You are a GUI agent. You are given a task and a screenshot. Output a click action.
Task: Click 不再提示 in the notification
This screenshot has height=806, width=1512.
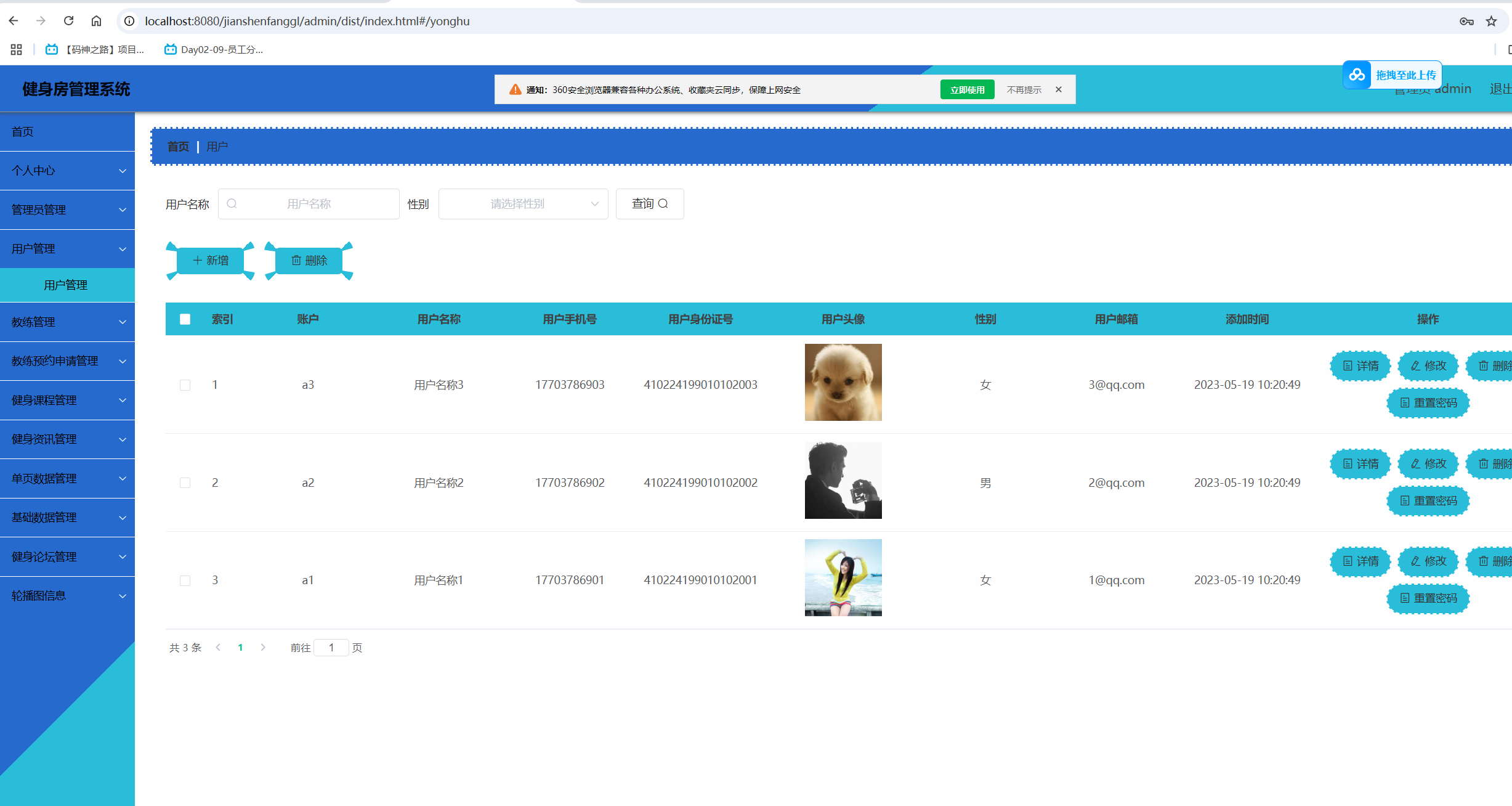1024,90
